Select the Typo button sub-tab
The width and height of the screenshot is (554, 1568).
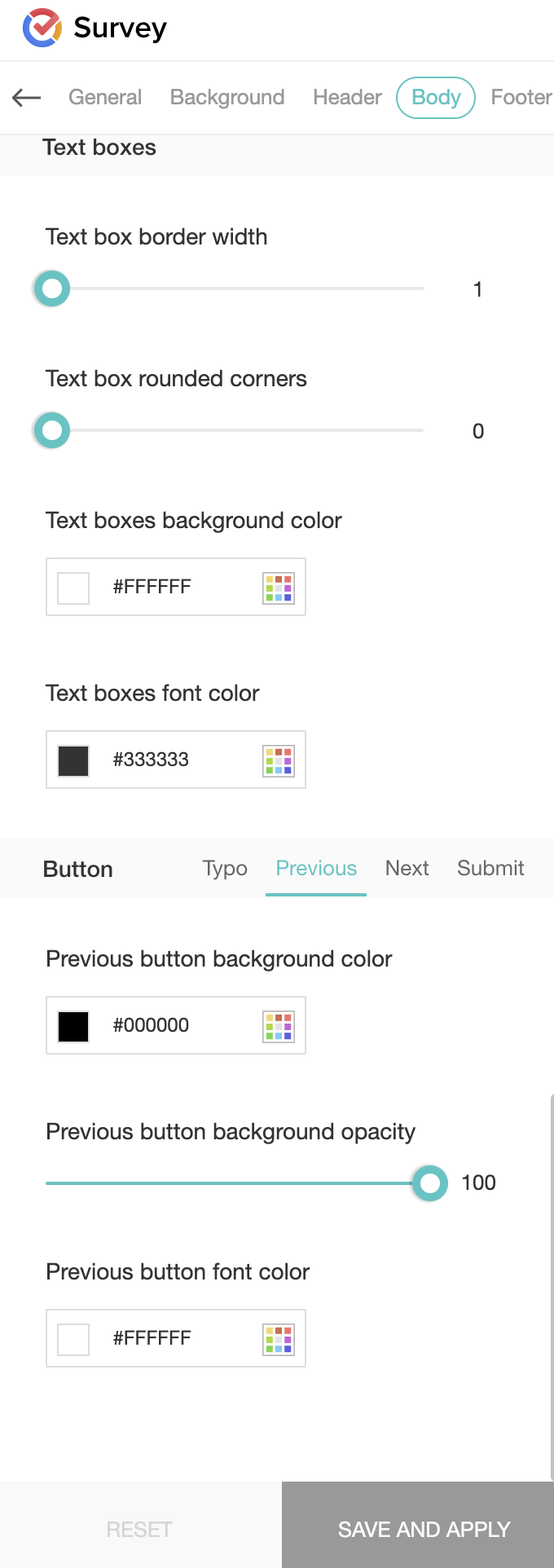point(225,869)
